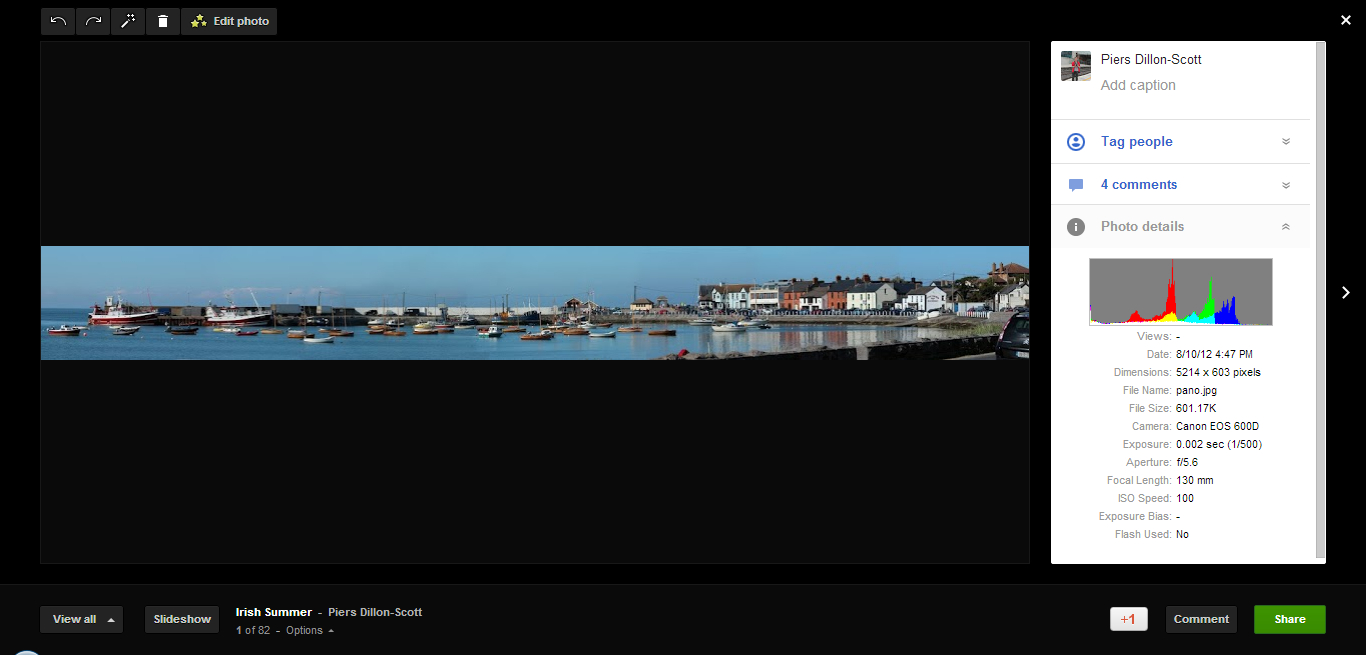Click the Photo details info icon

point(1076,227)
